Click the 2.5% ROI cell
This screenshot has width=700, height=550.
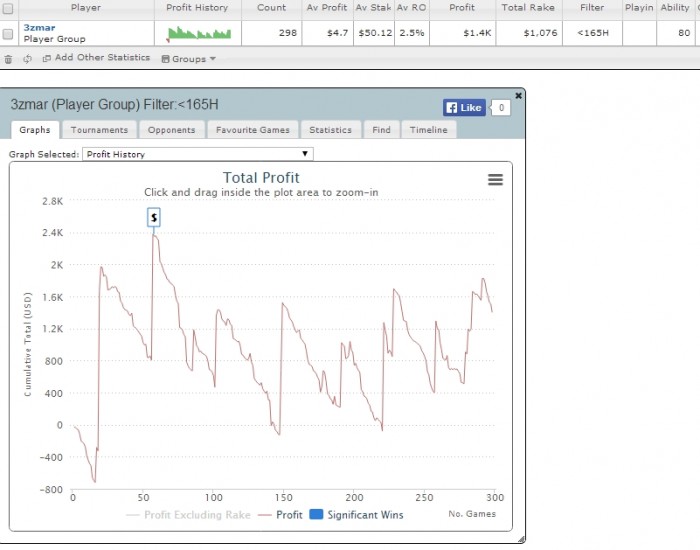click(412, 33)
